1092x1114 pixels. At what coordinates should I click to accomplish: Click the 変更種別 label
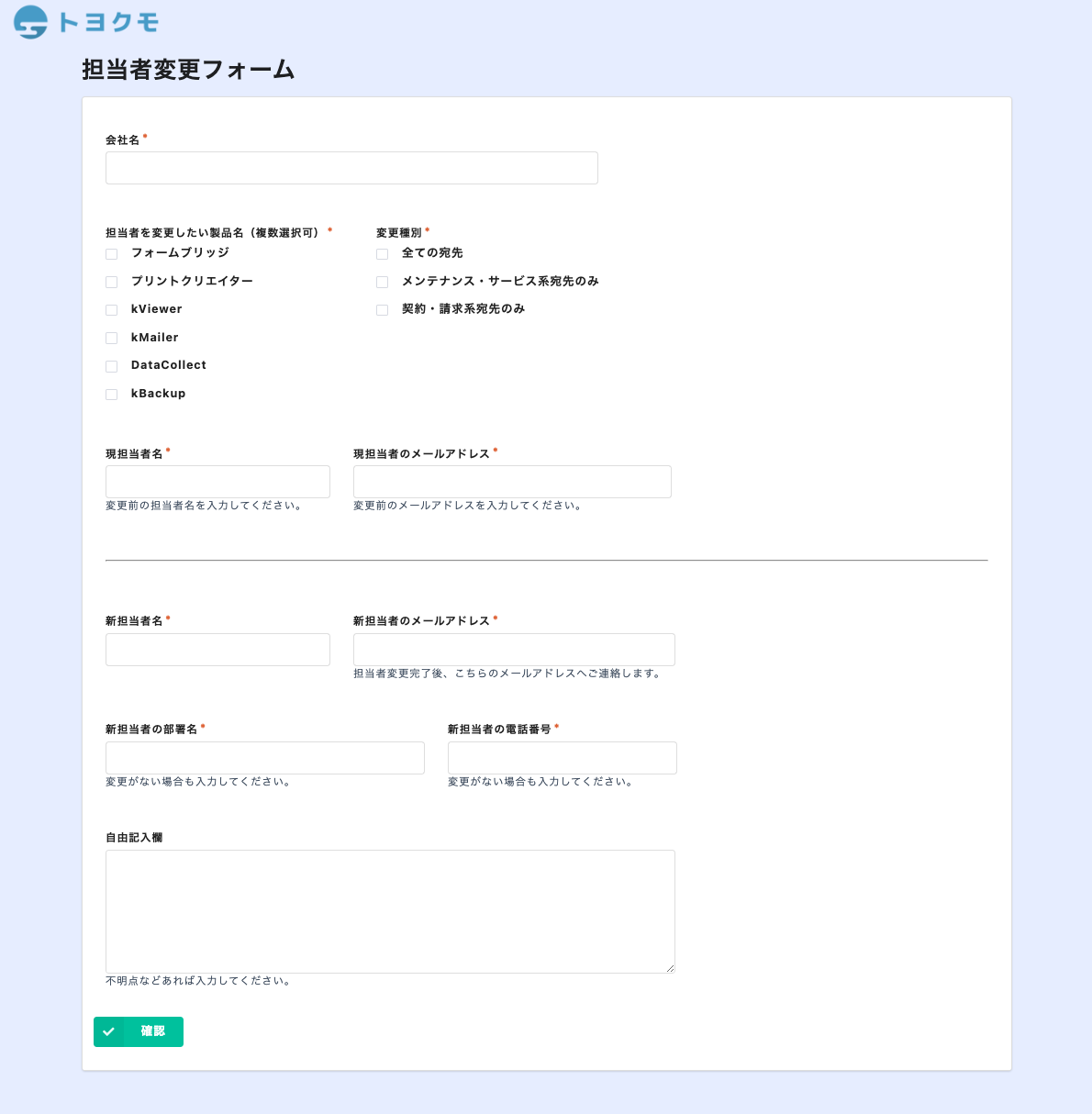pyautogui.click(x=399, y=233)
